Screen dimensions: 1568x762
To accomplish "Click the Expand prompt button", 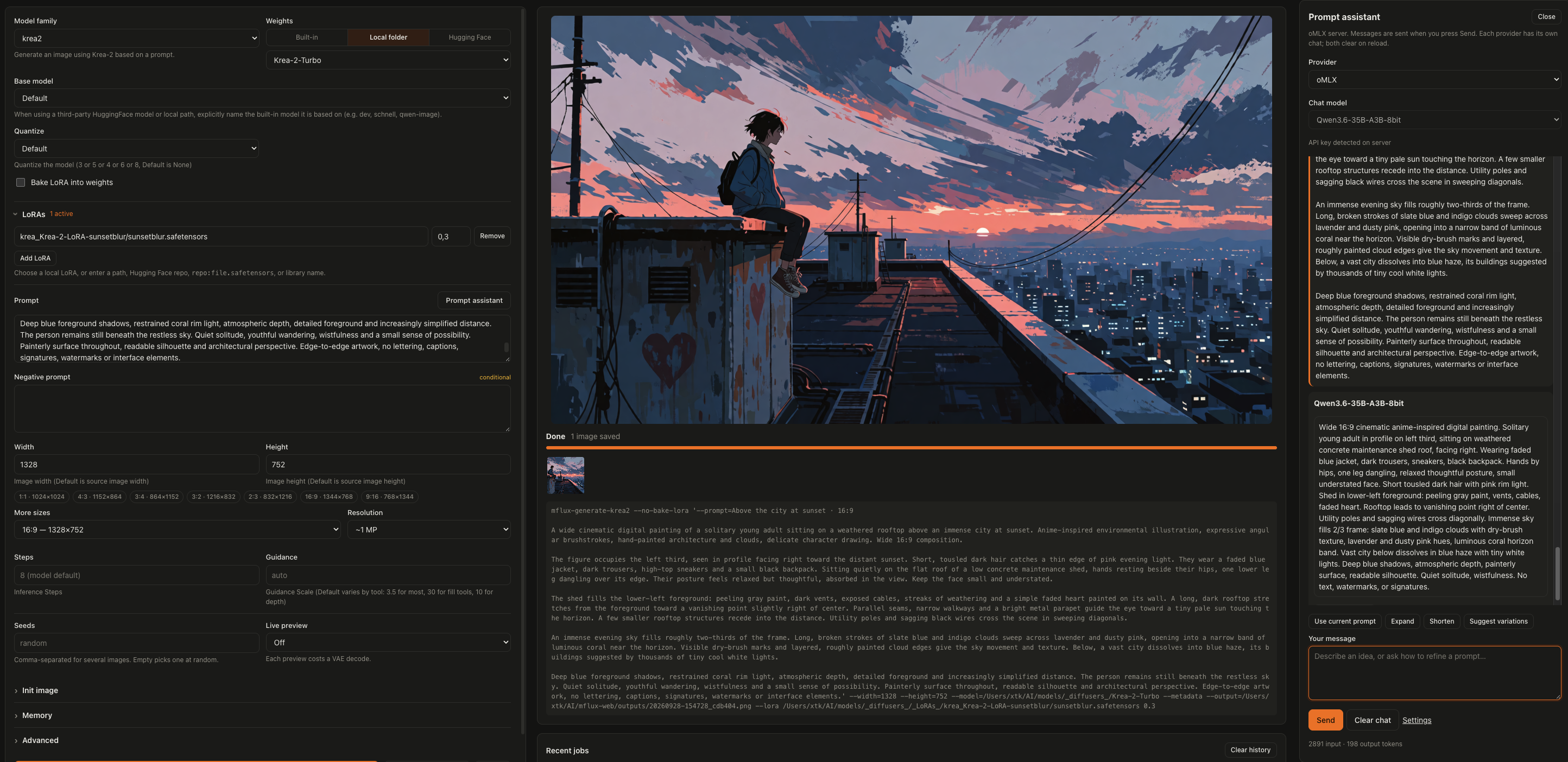I will click(1402, 621).
